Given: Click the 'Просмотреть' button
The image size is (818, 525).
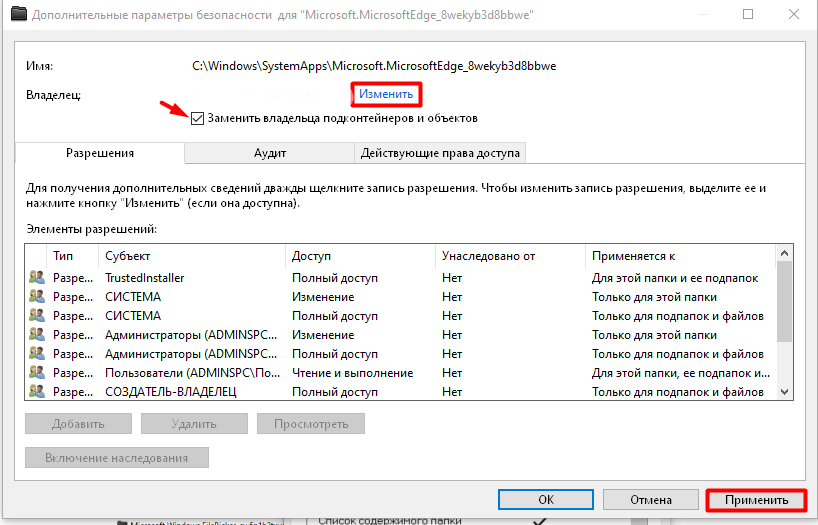Looking at the screenshot, I should pos(311,424).
